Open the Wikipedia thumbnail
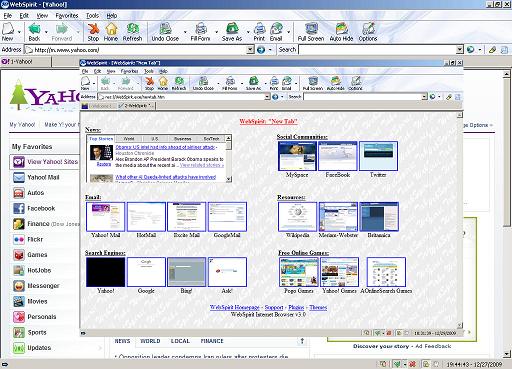The image size is (512, 369). click(x=297, y=217)
